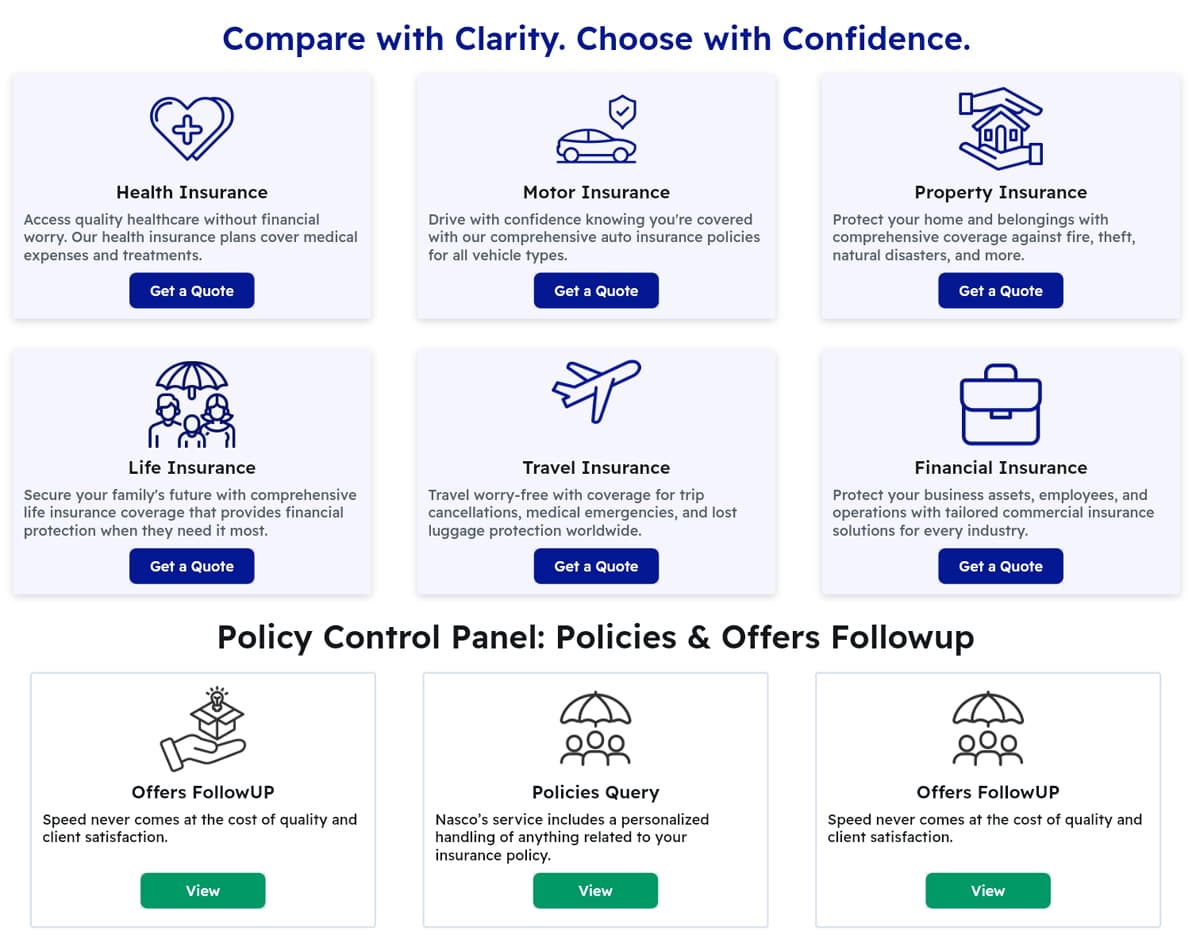Click the Travel Insurance airplane icon
Viewport: 1200px width, 935px height.
click(x=597, y=390)
